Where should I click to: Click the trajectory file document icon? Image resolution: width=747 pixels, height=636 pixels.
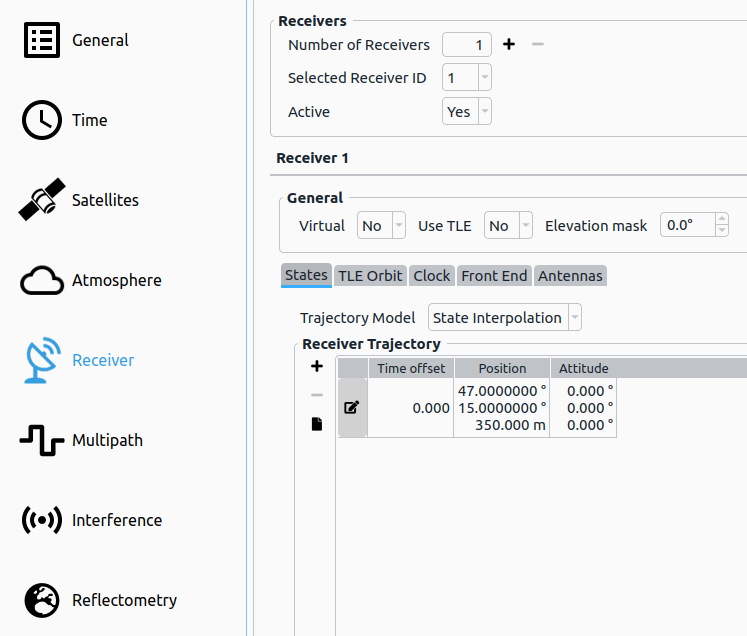click(317, 424)
